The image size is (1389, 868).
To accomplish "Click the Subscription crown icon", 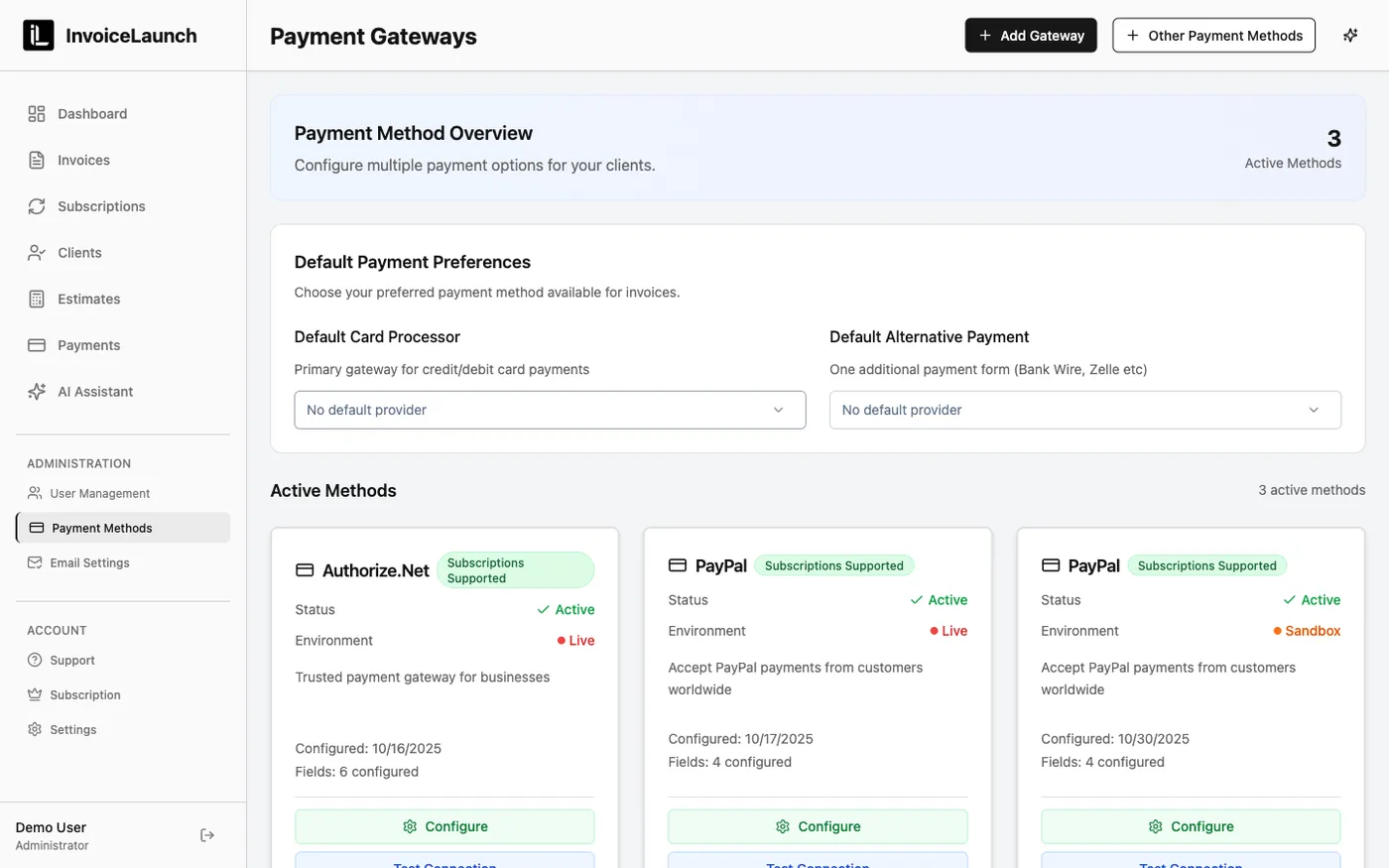I will [35, 694].
